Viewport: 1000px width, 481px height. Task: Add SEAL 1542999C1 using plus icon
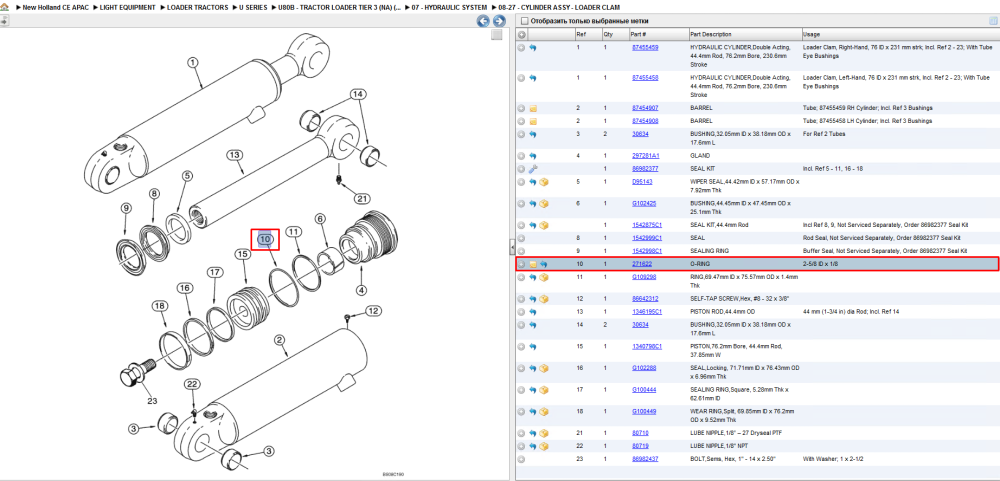522,237
